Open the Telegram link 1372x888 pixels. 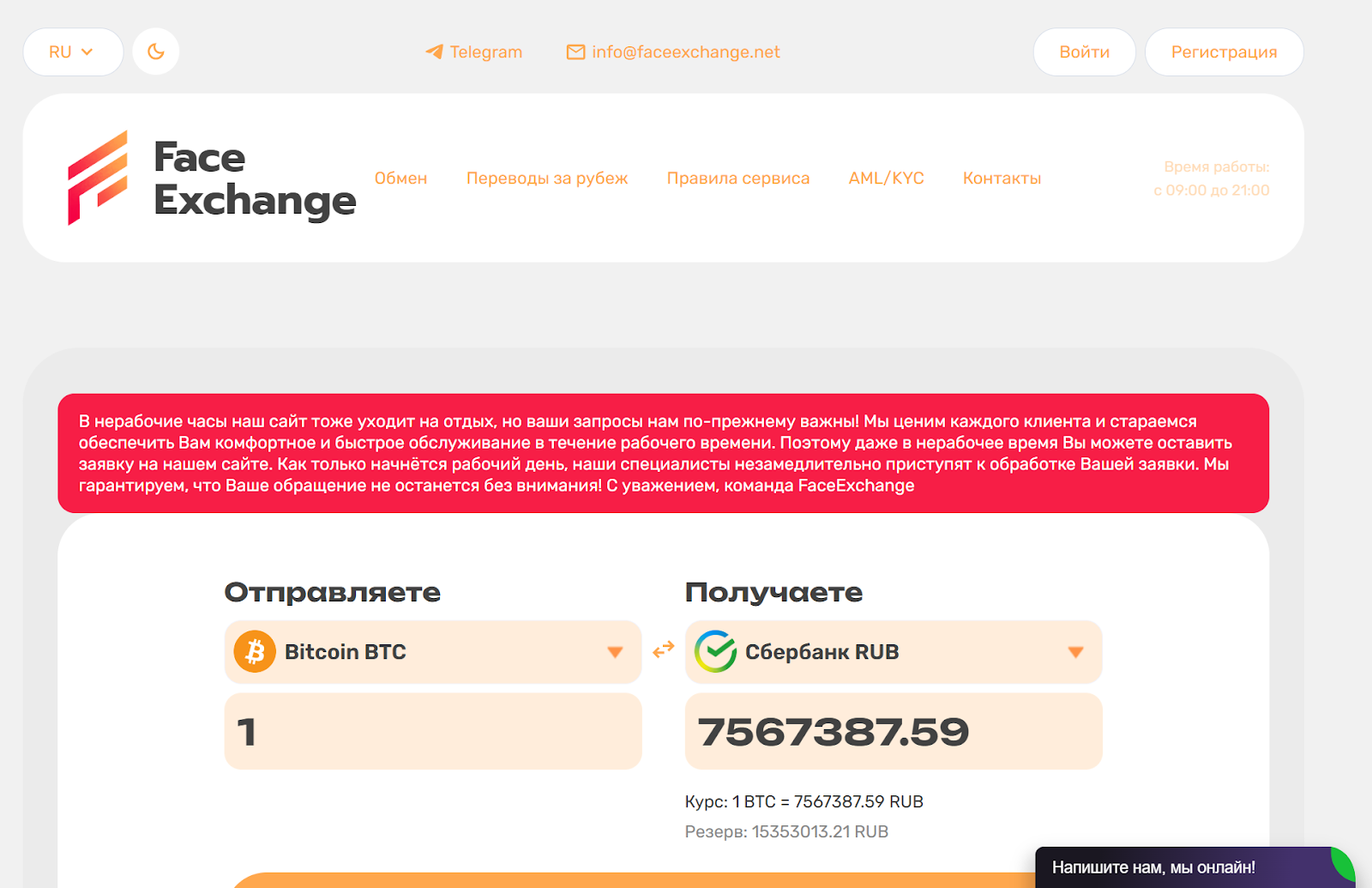pyautogui.click(x=474, y=52)
